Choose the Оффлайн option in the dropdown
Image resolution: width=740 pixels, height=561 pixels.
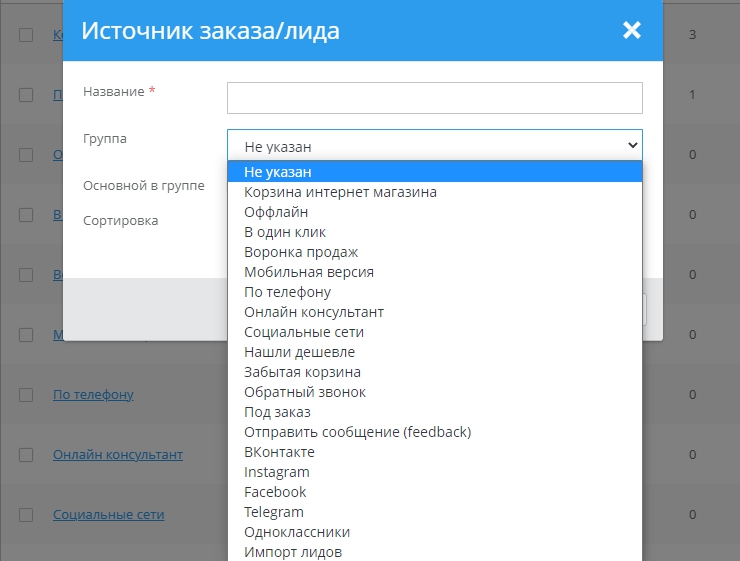click(x=276, y=212)
